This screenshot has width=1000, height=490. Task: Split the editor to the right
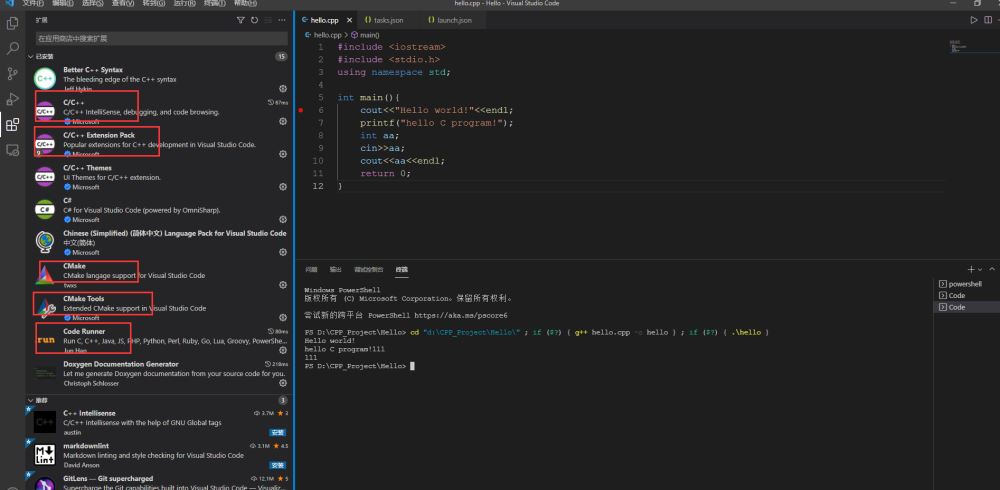click(x=989, y=20)
